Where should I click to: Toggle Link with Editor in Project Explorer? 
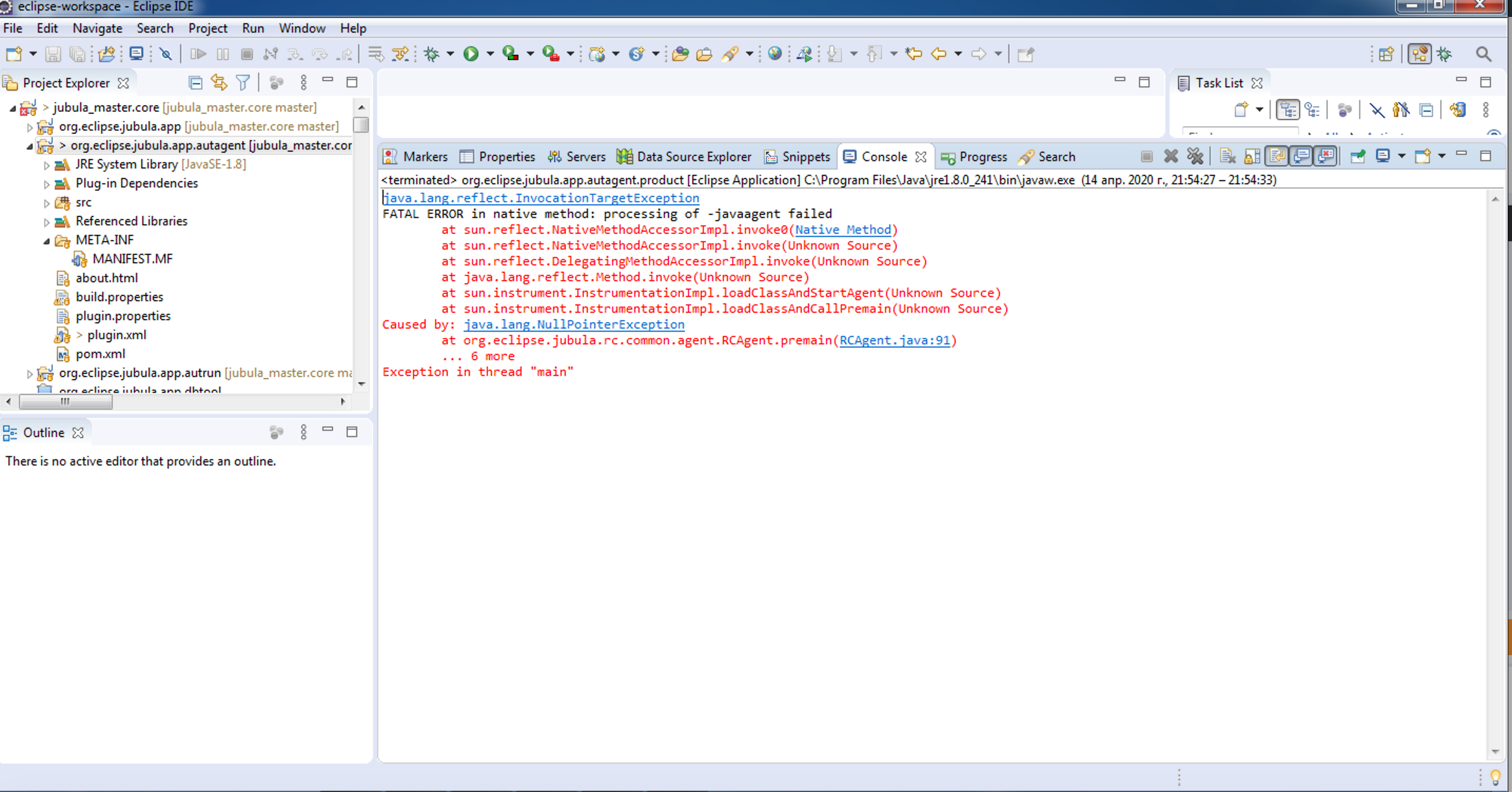[x=219, y=83]
